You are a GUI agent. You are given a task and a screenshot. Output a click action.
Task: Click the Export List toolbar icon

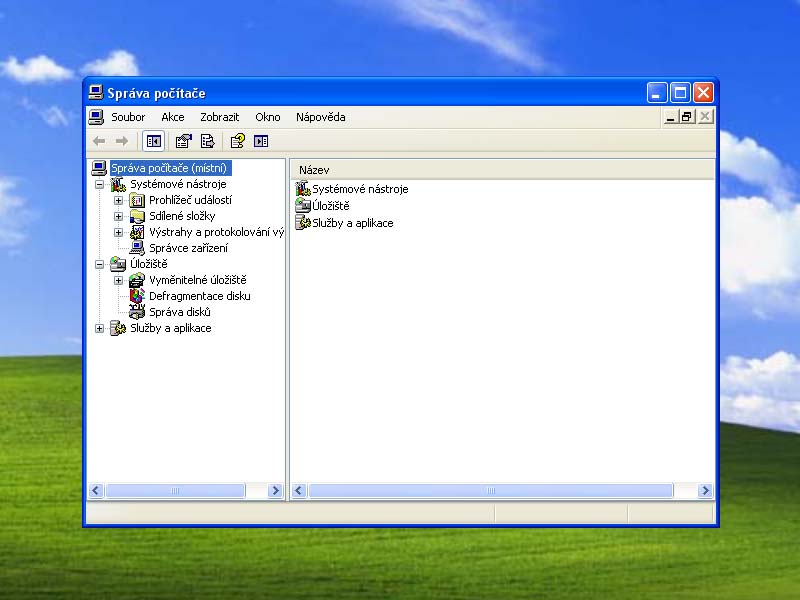pos(208,141)
